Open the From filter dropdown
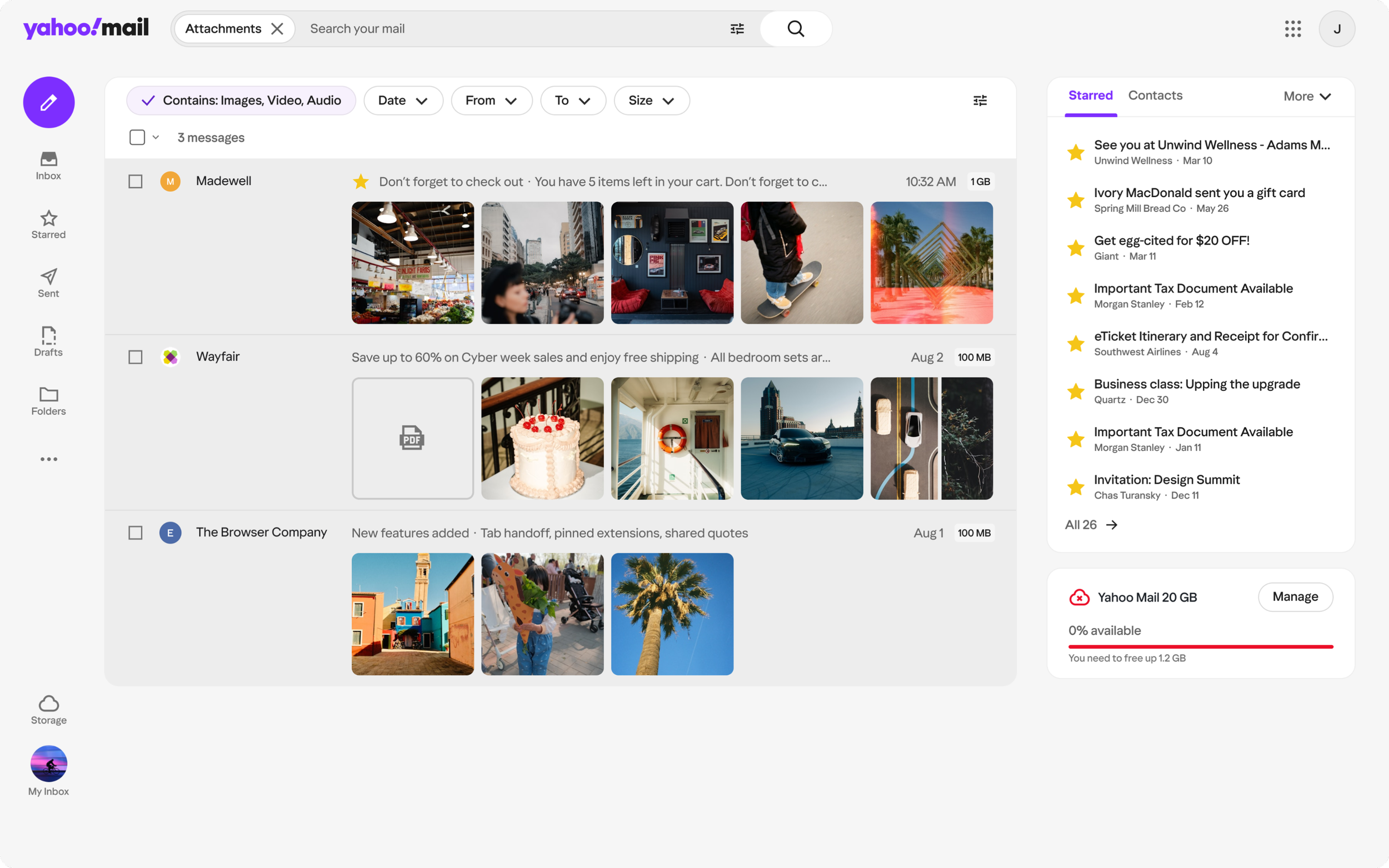This screenshot has height=868, width=1389. pos(492,100)
